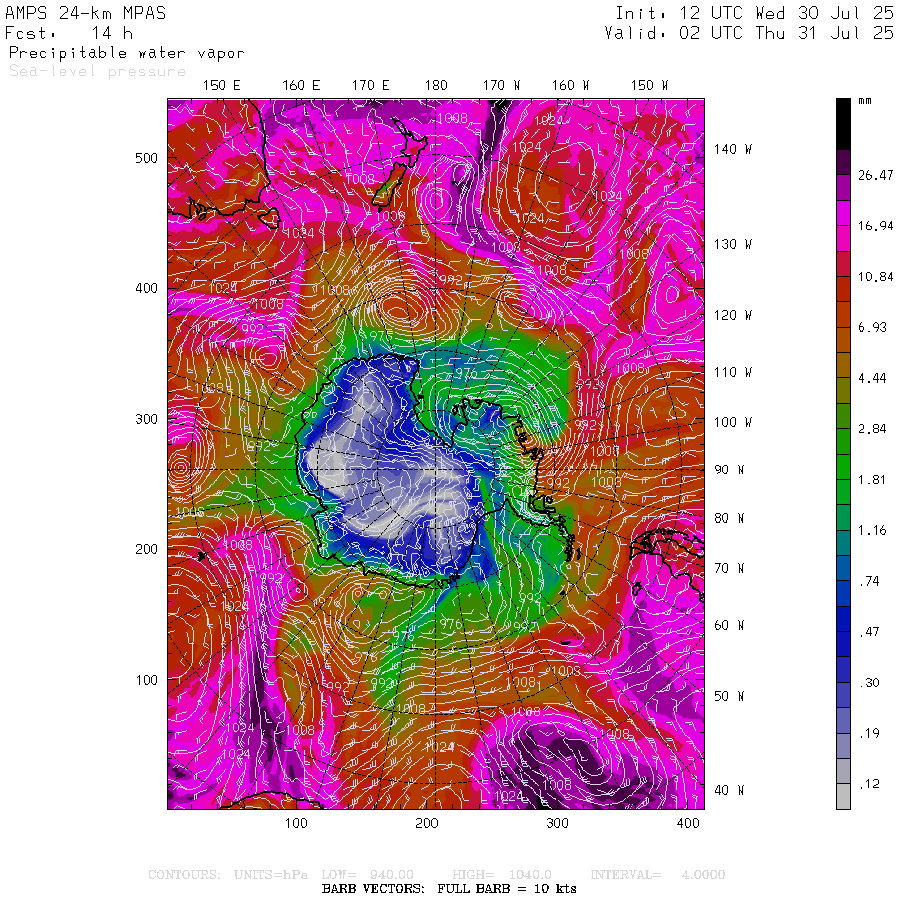The width and height of the screenshot is (900, 900).
Task: Select the 'Fcst: 14 h' forecast hour text
Action: [x=69, y=33]
